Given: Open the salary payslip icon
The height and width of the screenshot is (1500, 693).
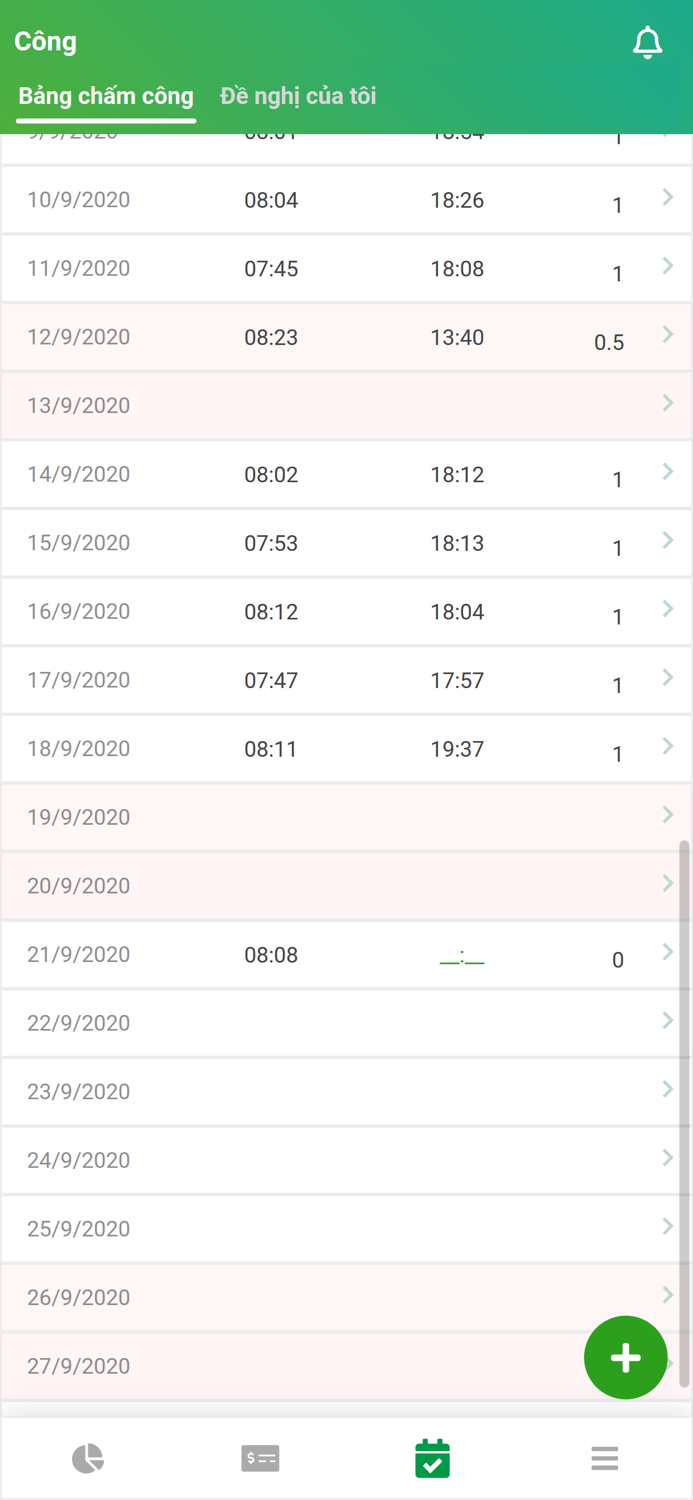Looking at the screenshot, I should (260, 1458).
